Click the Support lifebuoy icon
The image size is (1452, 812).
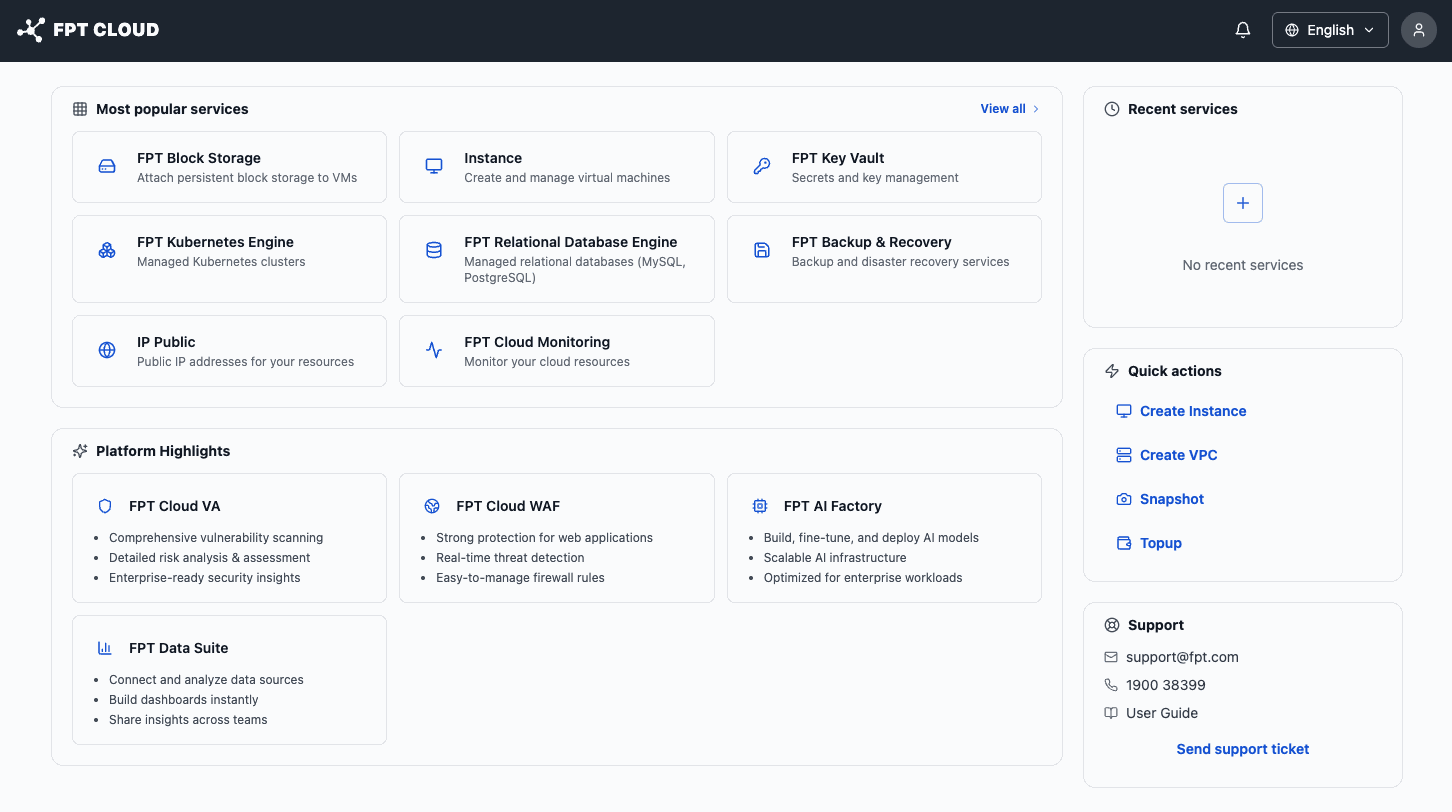click(1112, 625)
